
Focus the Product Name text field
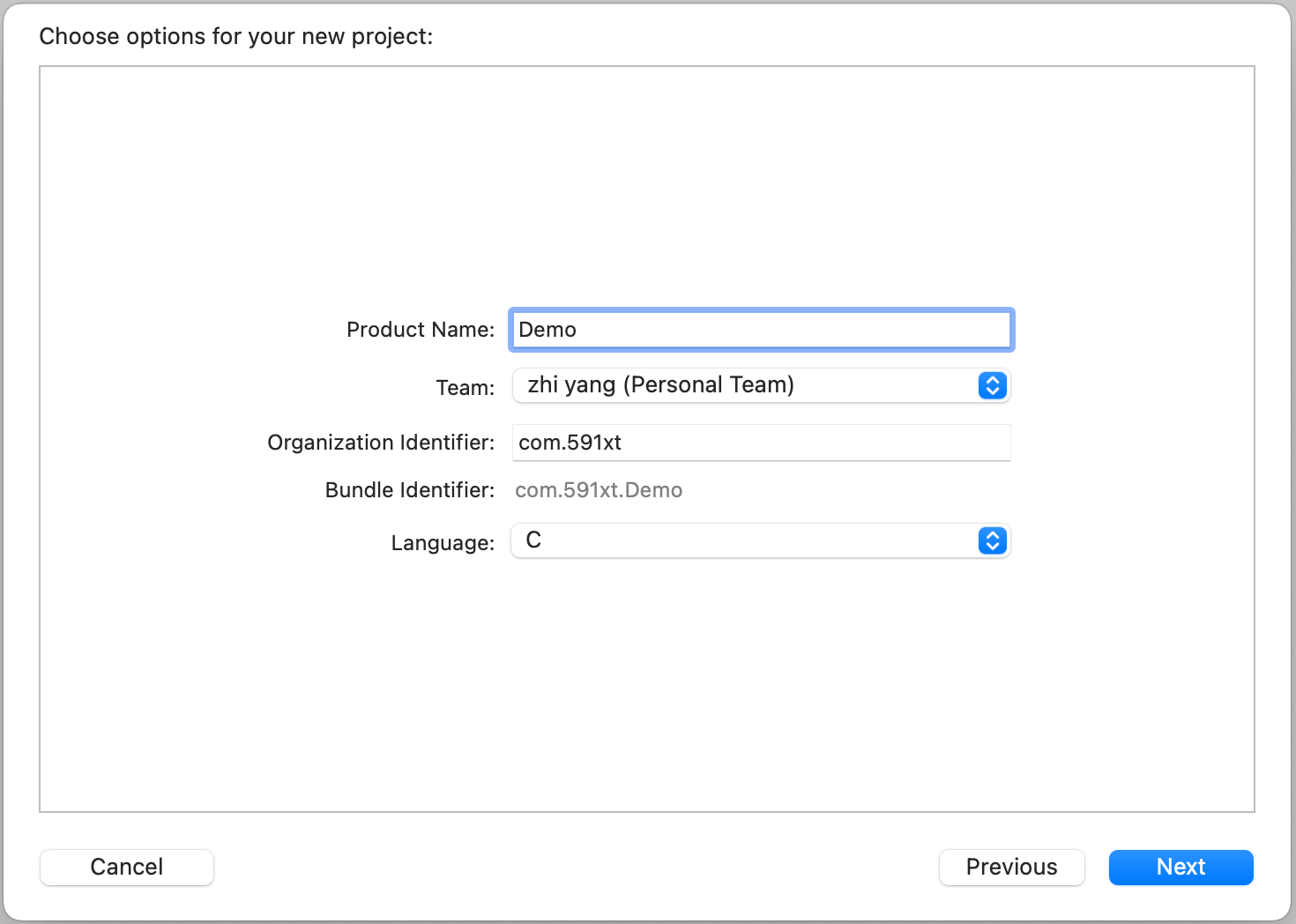pos(793,330)
